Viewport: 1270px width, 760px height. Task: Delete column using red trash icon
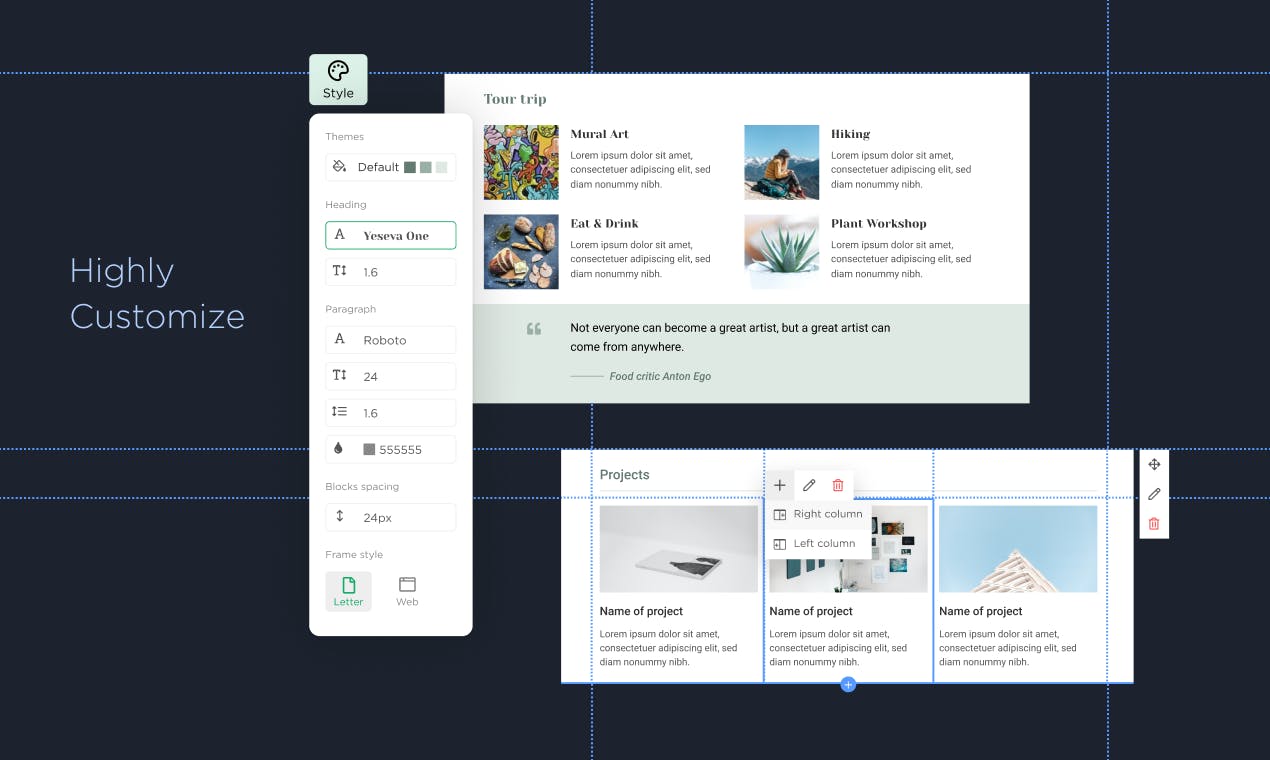coord(838,485)
